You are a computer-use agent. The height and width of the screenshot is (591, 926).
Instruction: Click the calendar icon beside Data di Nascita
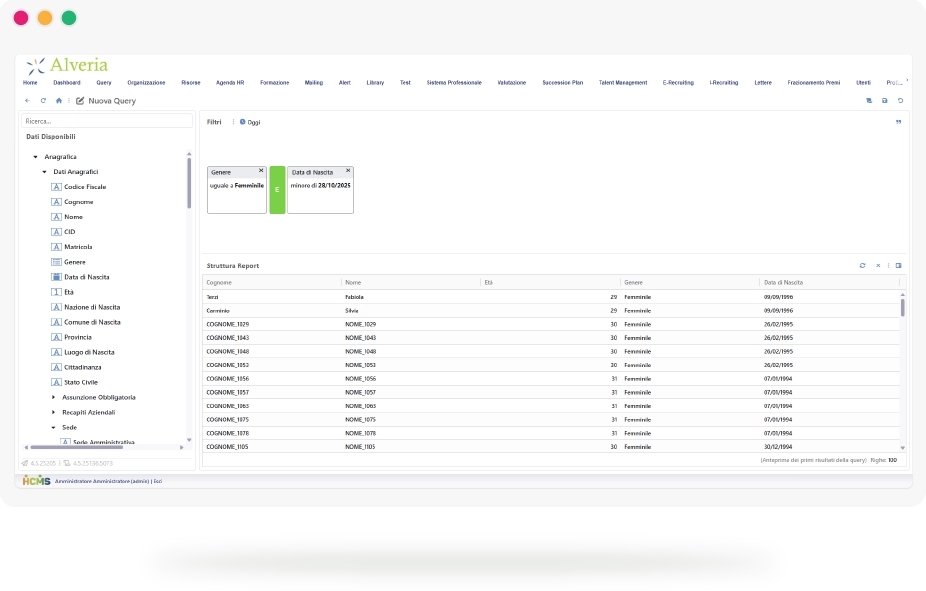pos(56,277)
